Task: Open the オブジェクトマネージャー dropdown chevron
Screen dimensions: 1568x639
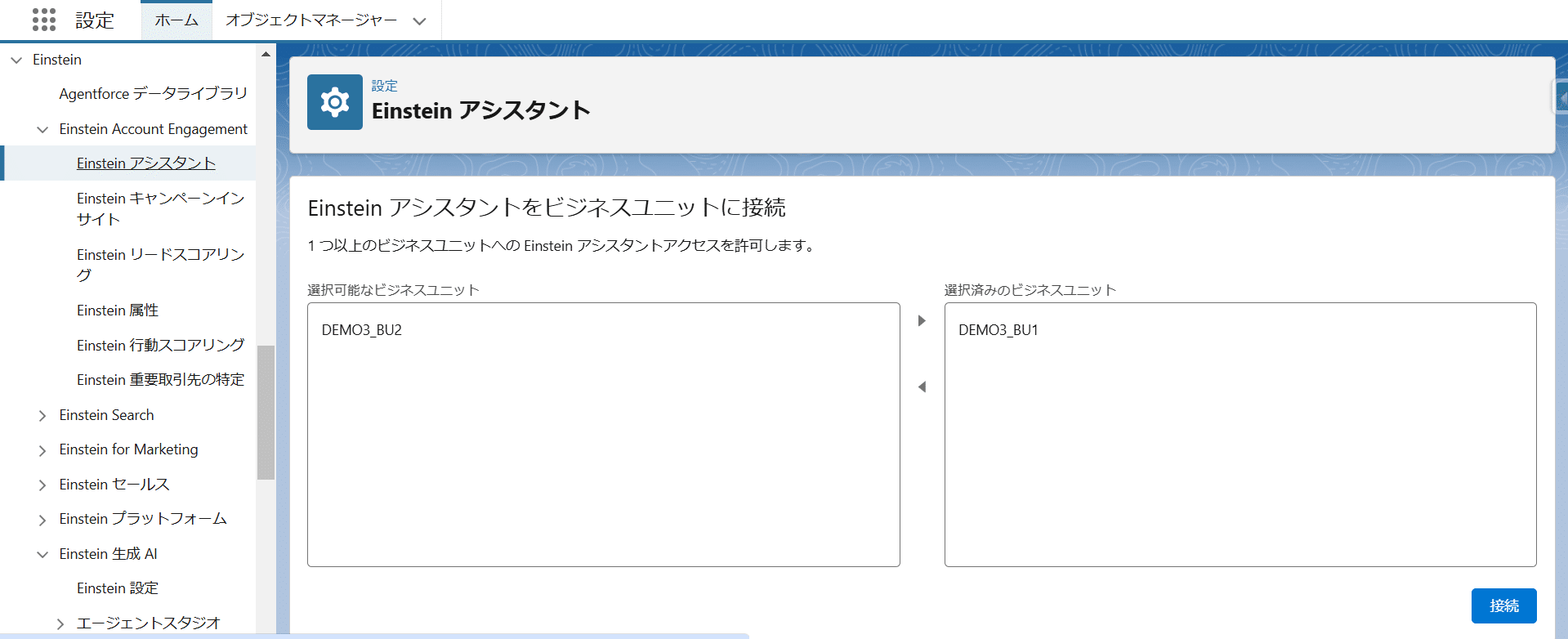Action: coord(419,21)
